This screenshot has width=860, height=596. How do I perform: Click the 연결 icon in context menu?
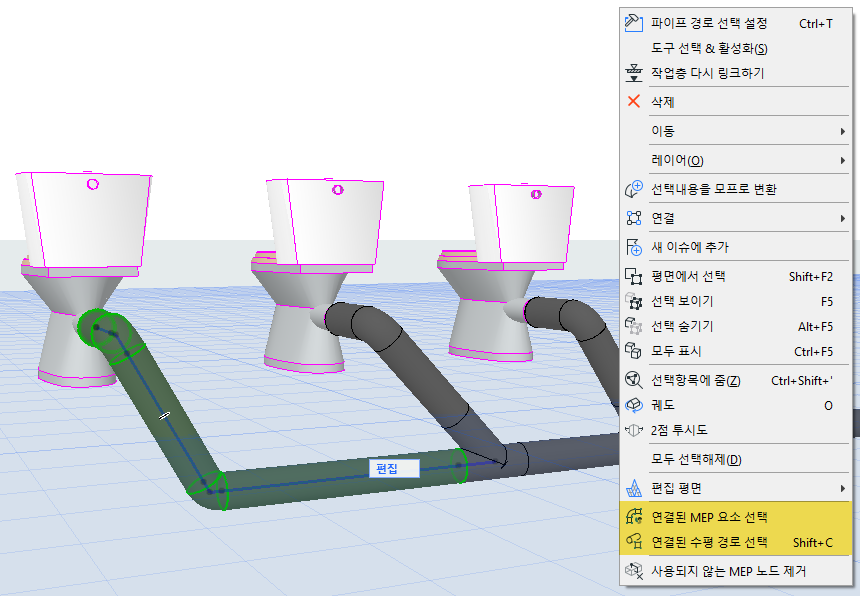point(633,218)
